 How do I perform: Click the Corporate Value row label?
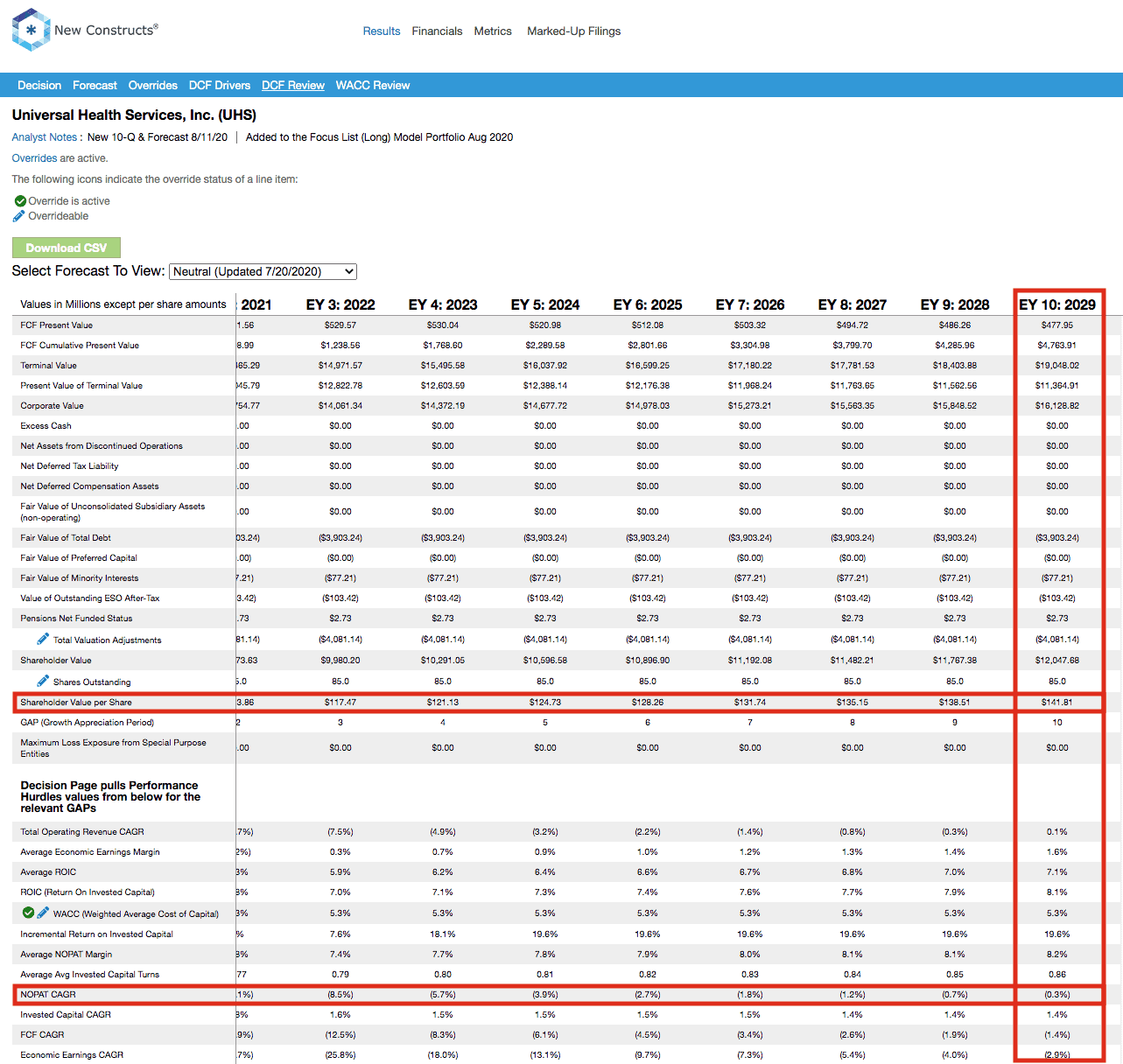(53, 406)
